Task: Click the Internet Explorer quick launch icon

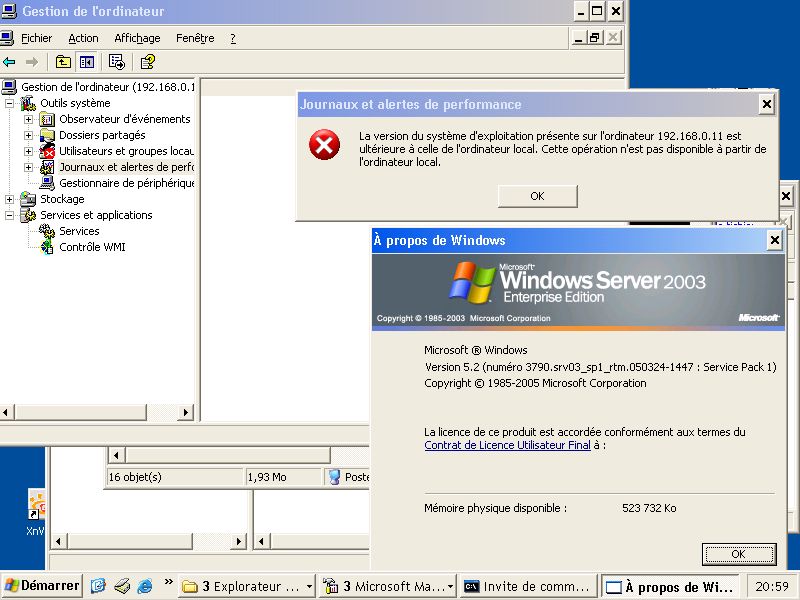Action: point(145,586)
